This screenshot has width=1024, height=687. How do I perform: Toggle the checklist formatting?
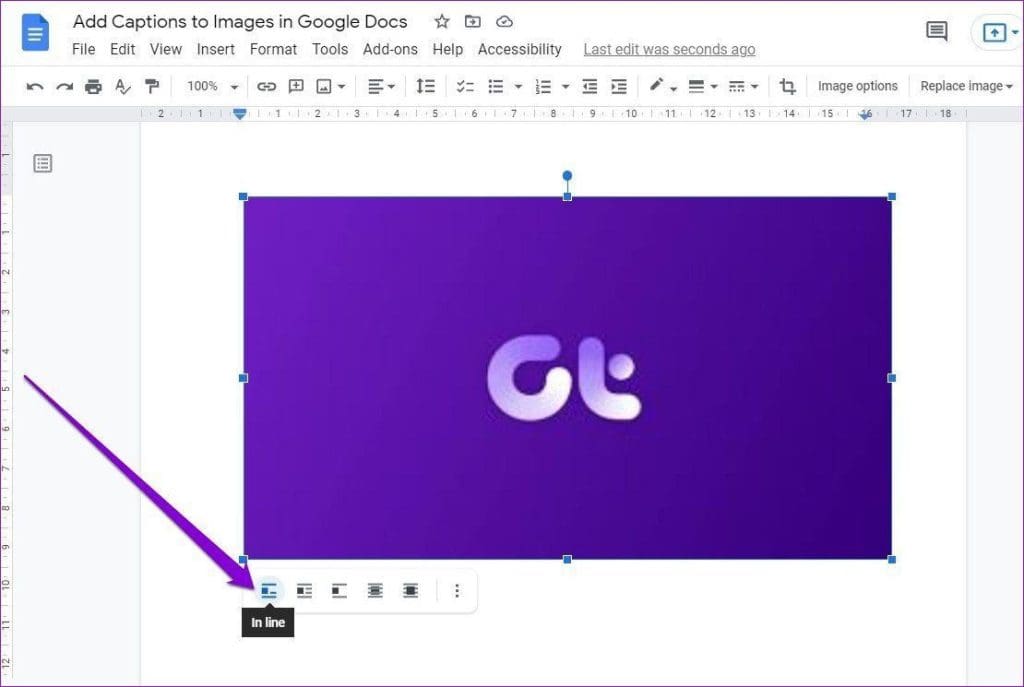click(x=464, y=86)
